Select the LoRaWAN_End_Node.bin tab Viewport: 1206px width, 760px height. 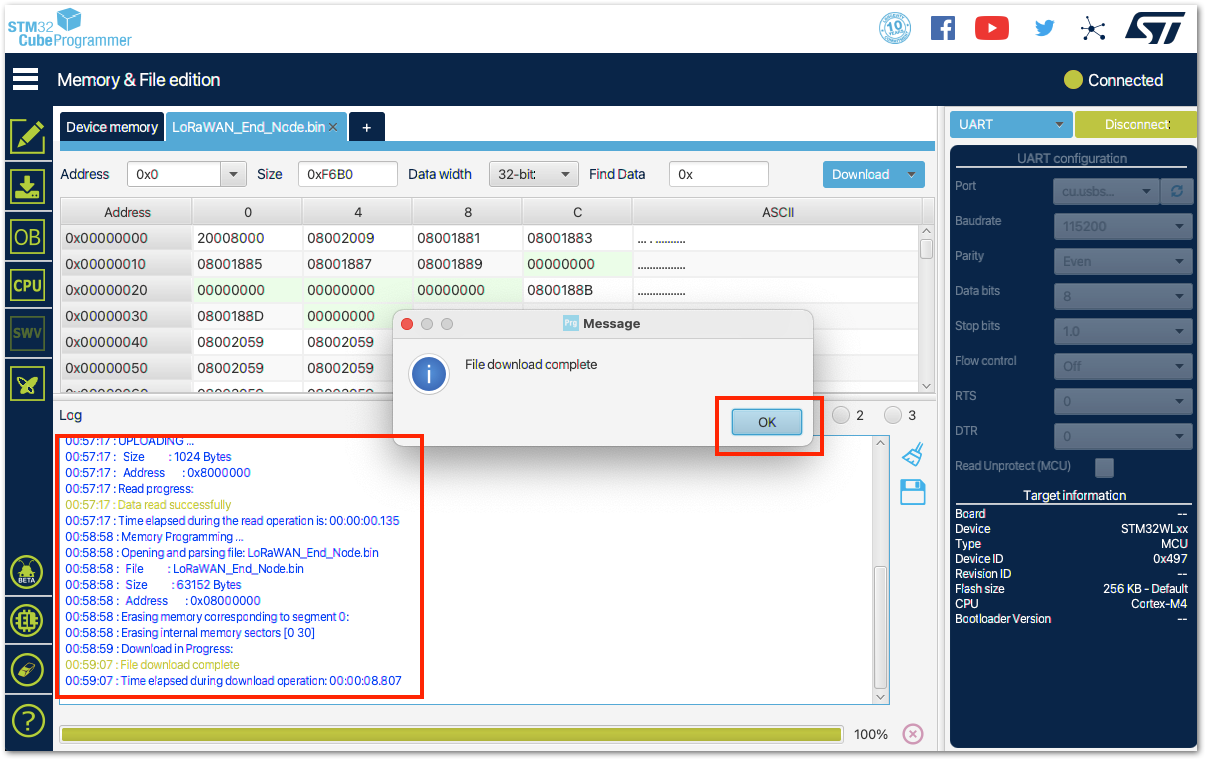(x=248, y=127)
